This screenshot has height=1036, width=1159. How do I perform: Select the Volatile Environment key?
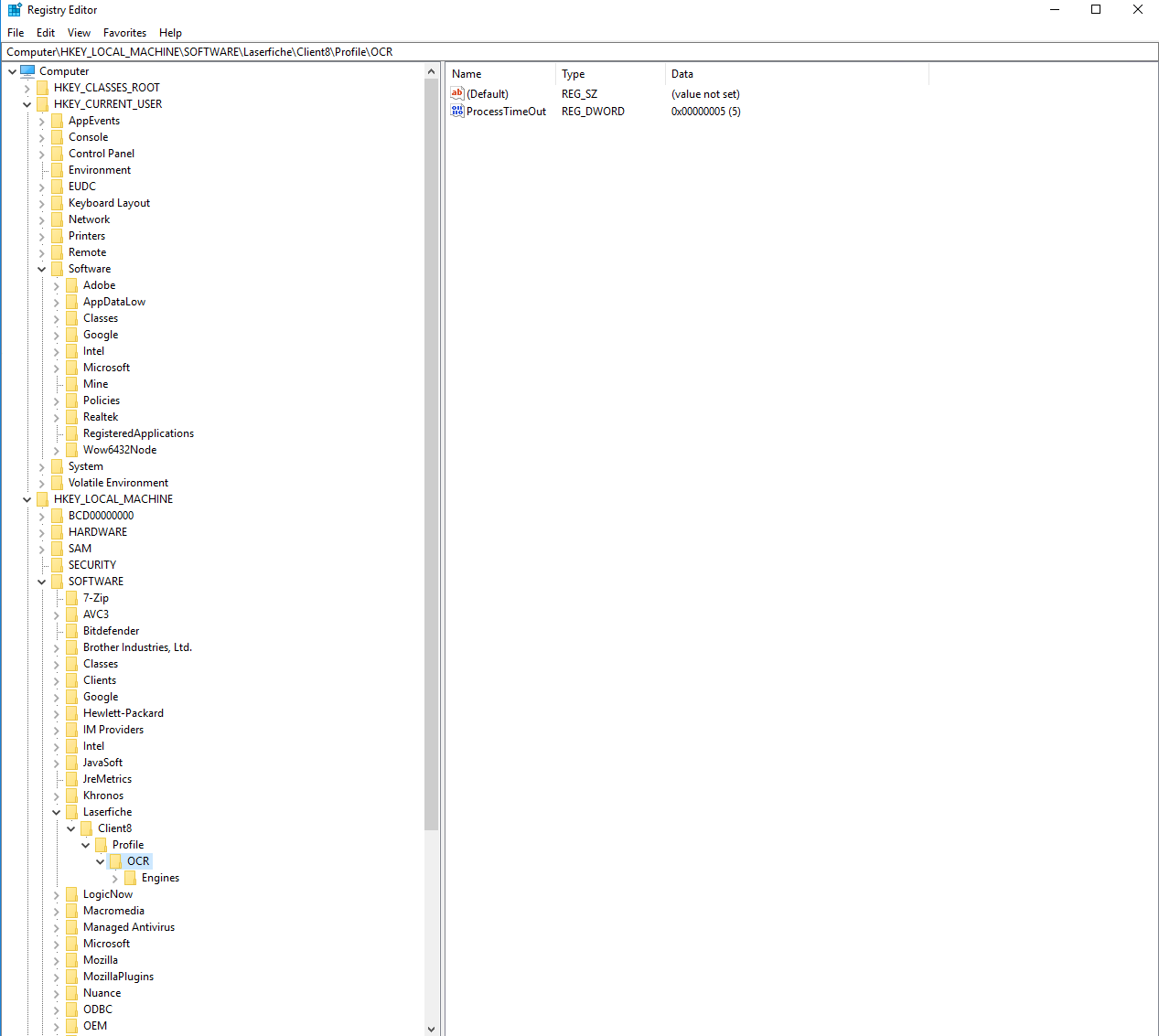(118, 483)
